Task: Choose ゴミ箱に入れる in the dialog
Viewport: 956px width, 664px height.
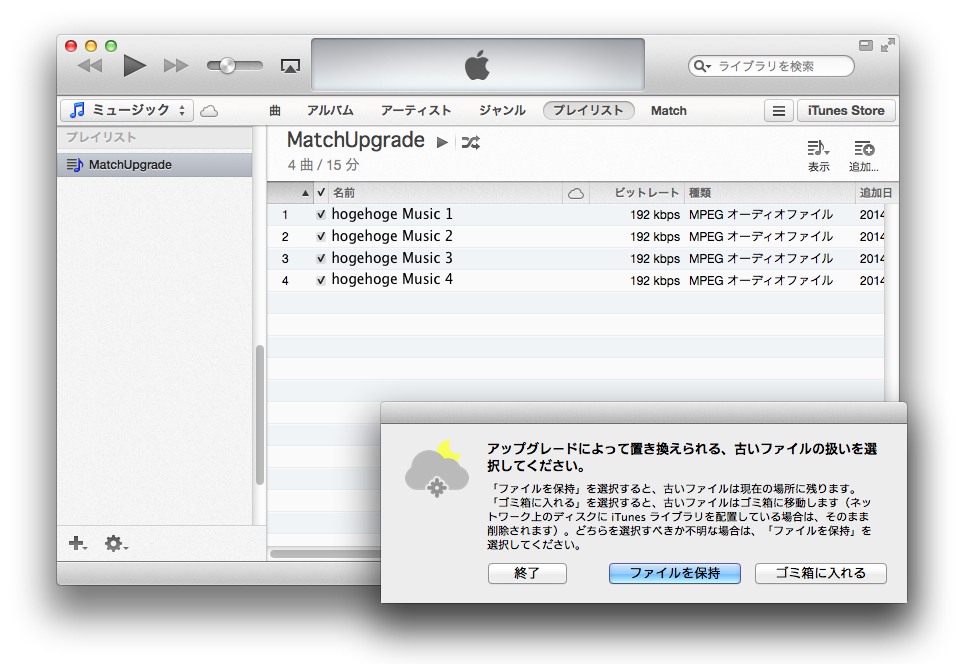Action: pyautogui.click(x=821, y=573)
